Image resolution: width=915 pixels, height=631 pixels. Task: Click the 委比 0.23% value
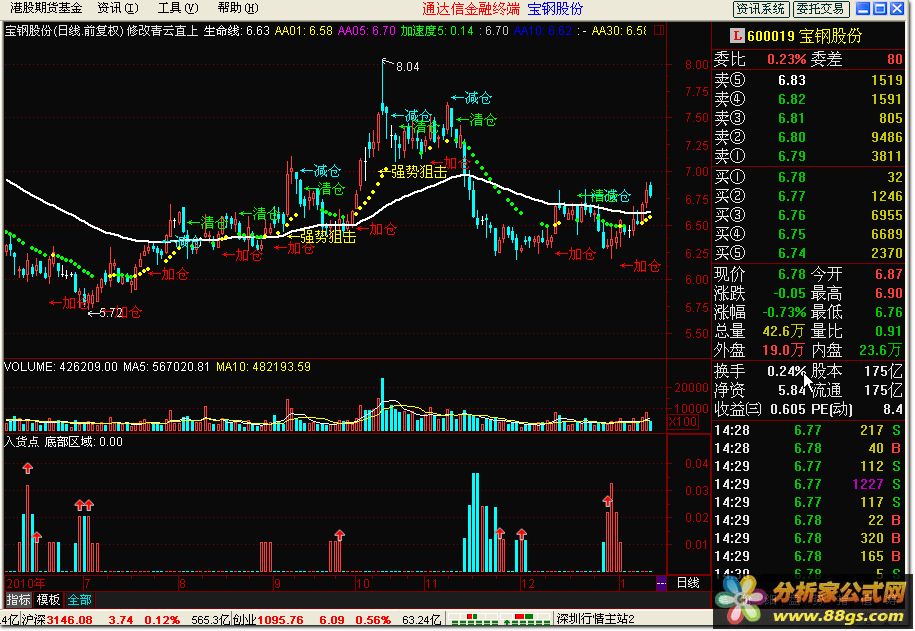coord(786,60)
